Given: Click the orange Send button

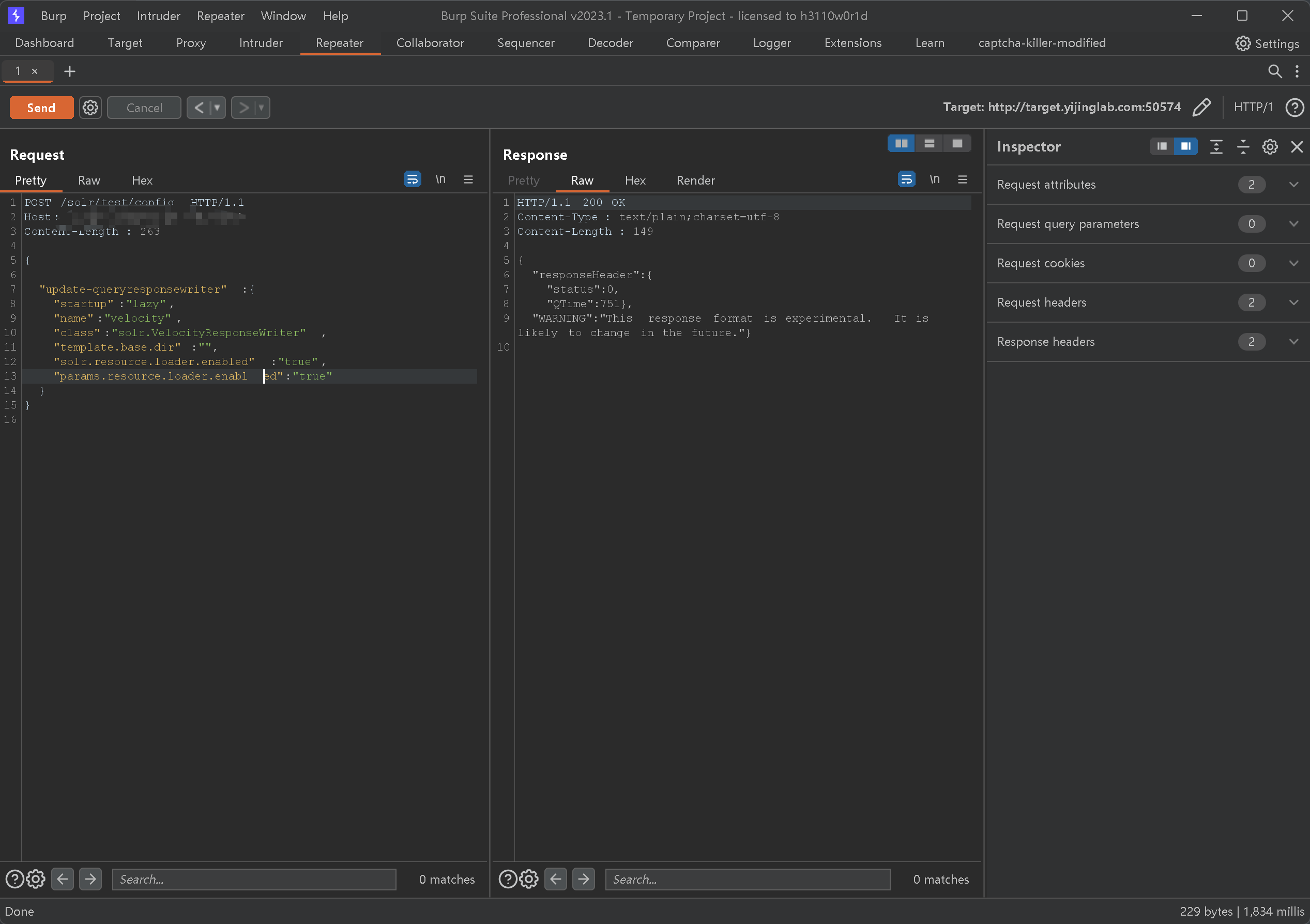Looking at the screenshot, I should coord(41,108).
